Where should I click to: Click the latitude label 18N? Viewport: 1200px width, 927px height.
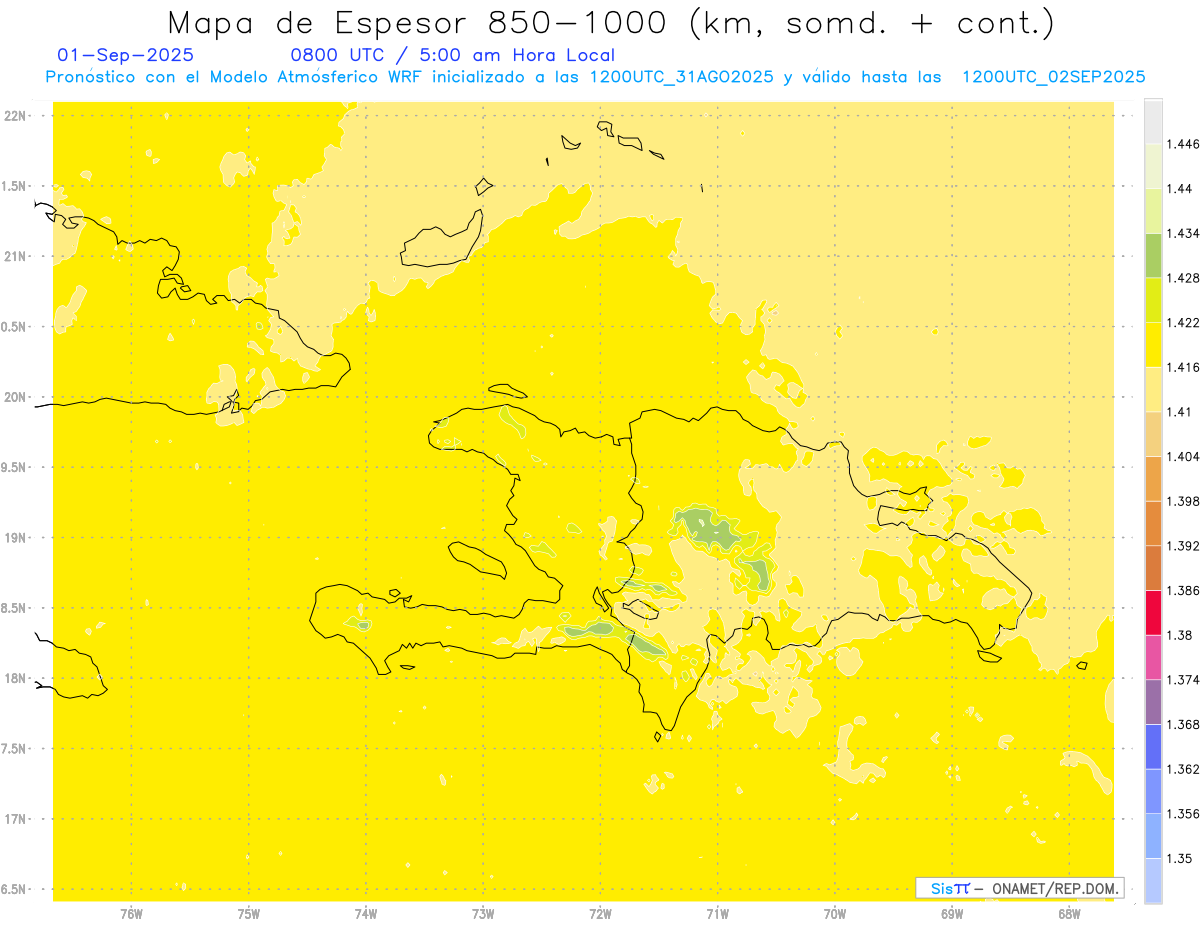[x=15, y=679]
